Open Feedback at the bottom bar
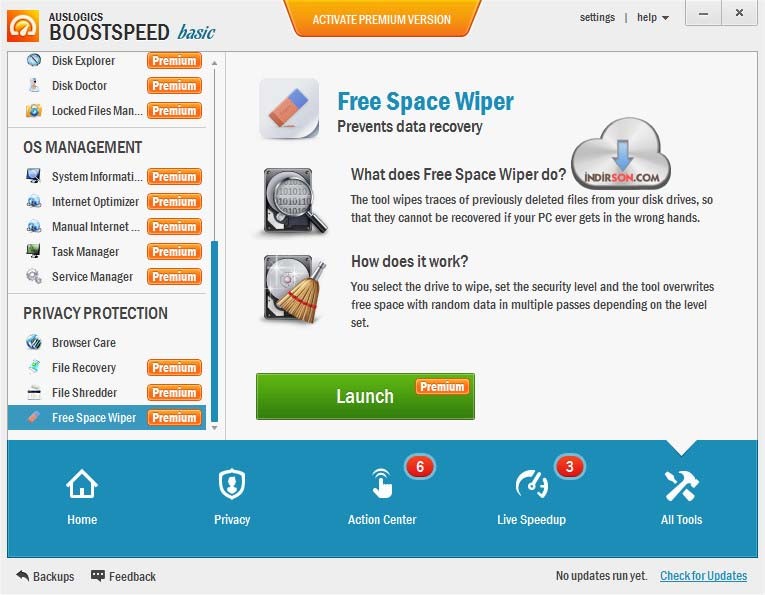Image resolution: width=765 pixels, height=595 pixels. pos(123,576)
